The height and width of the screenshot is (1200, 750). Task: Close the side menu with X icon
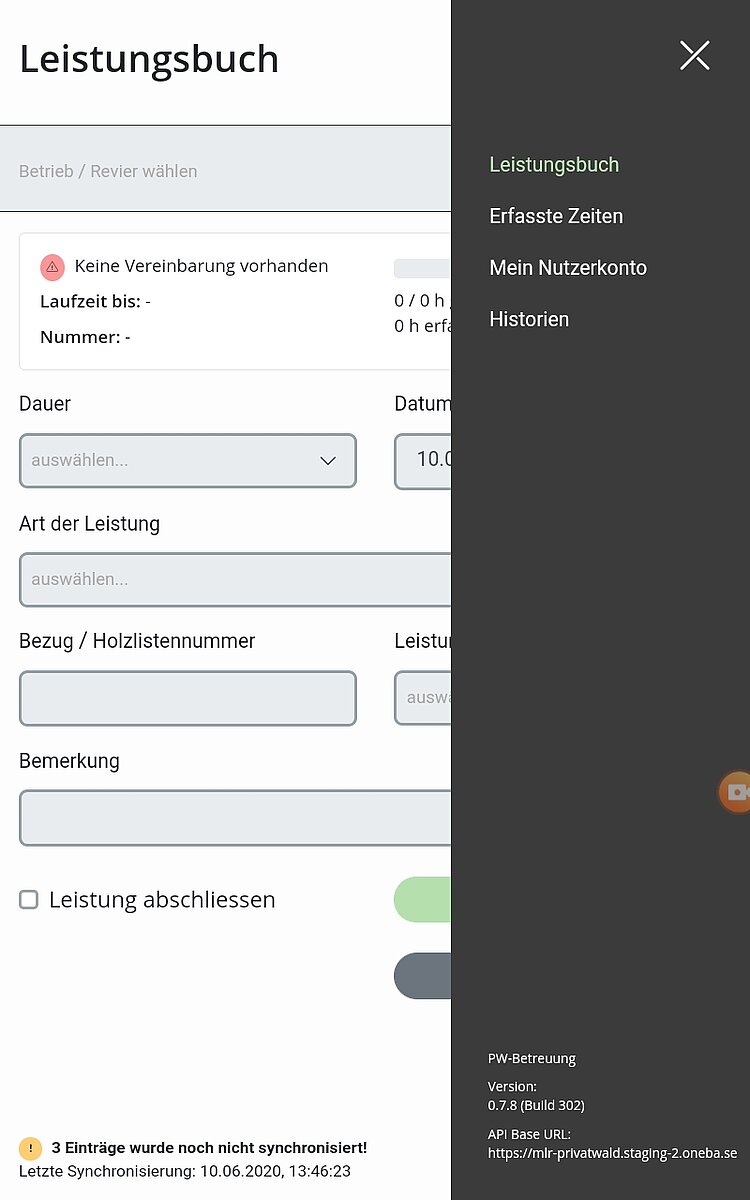694,56
